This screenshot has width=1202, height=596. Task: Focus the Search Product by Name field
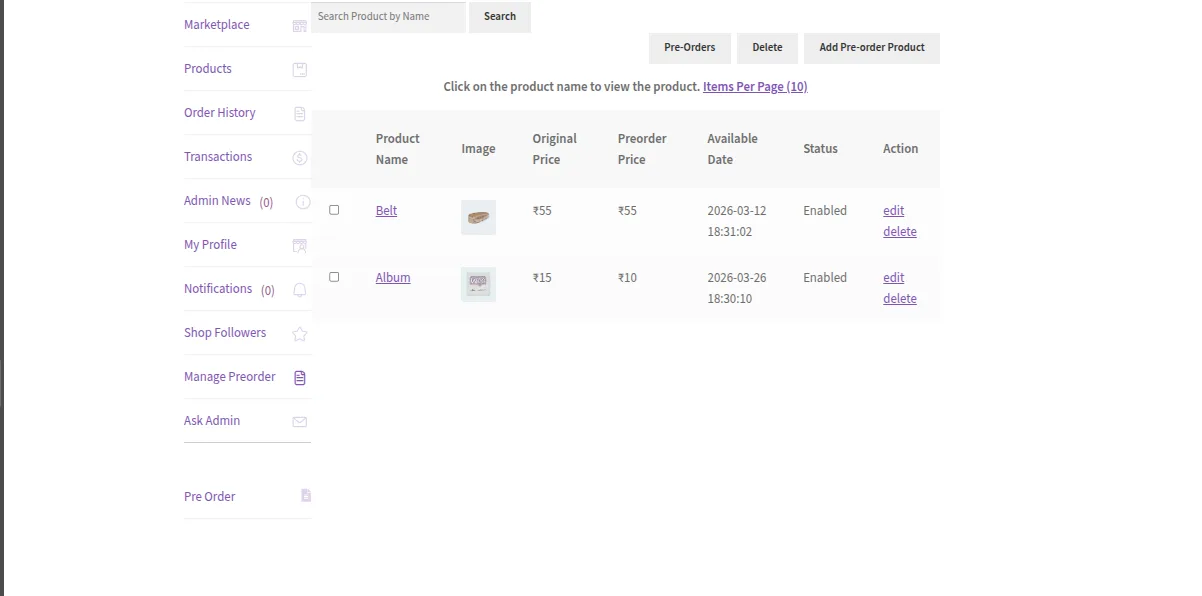[x=388, y=17]
